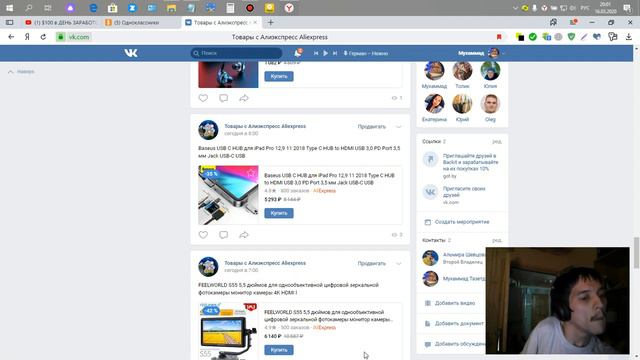Go back with browser back arrow
The width and height of the screenshot is (640, 360).
(x=11, y=37)
